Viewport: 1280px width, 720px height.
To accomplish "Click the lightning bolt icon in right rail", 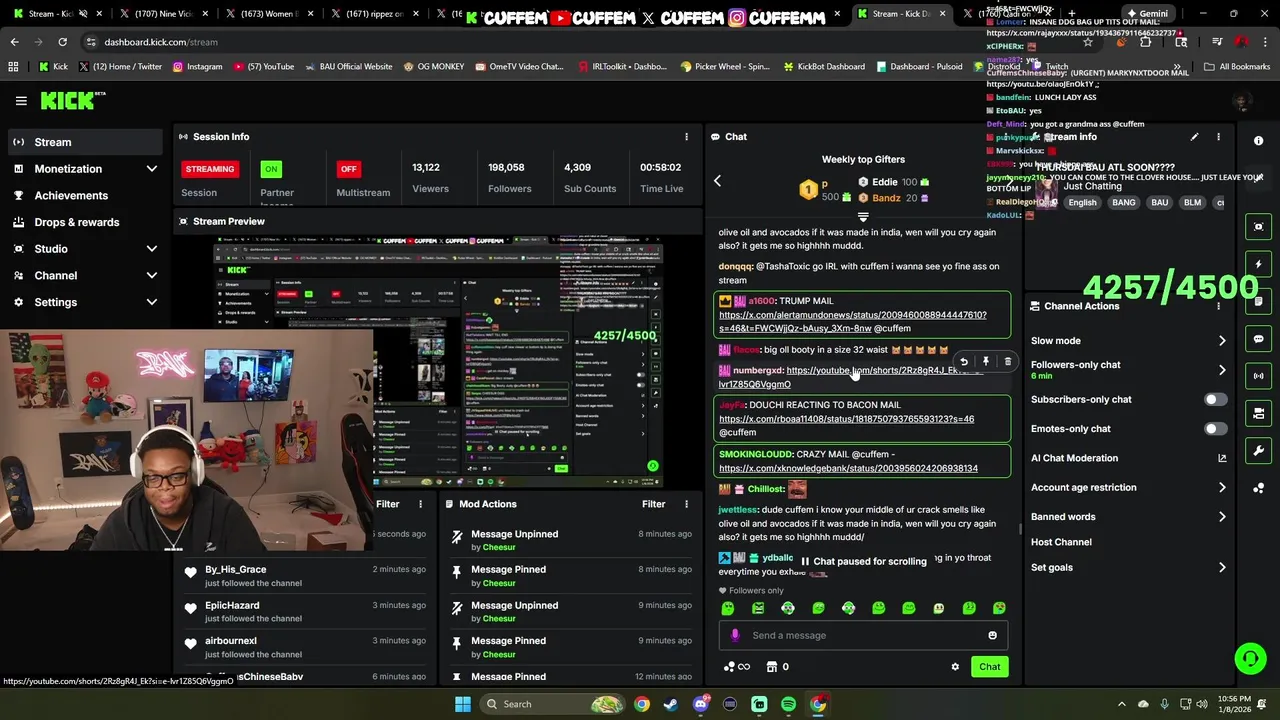I will click(x=1259, y=265).
